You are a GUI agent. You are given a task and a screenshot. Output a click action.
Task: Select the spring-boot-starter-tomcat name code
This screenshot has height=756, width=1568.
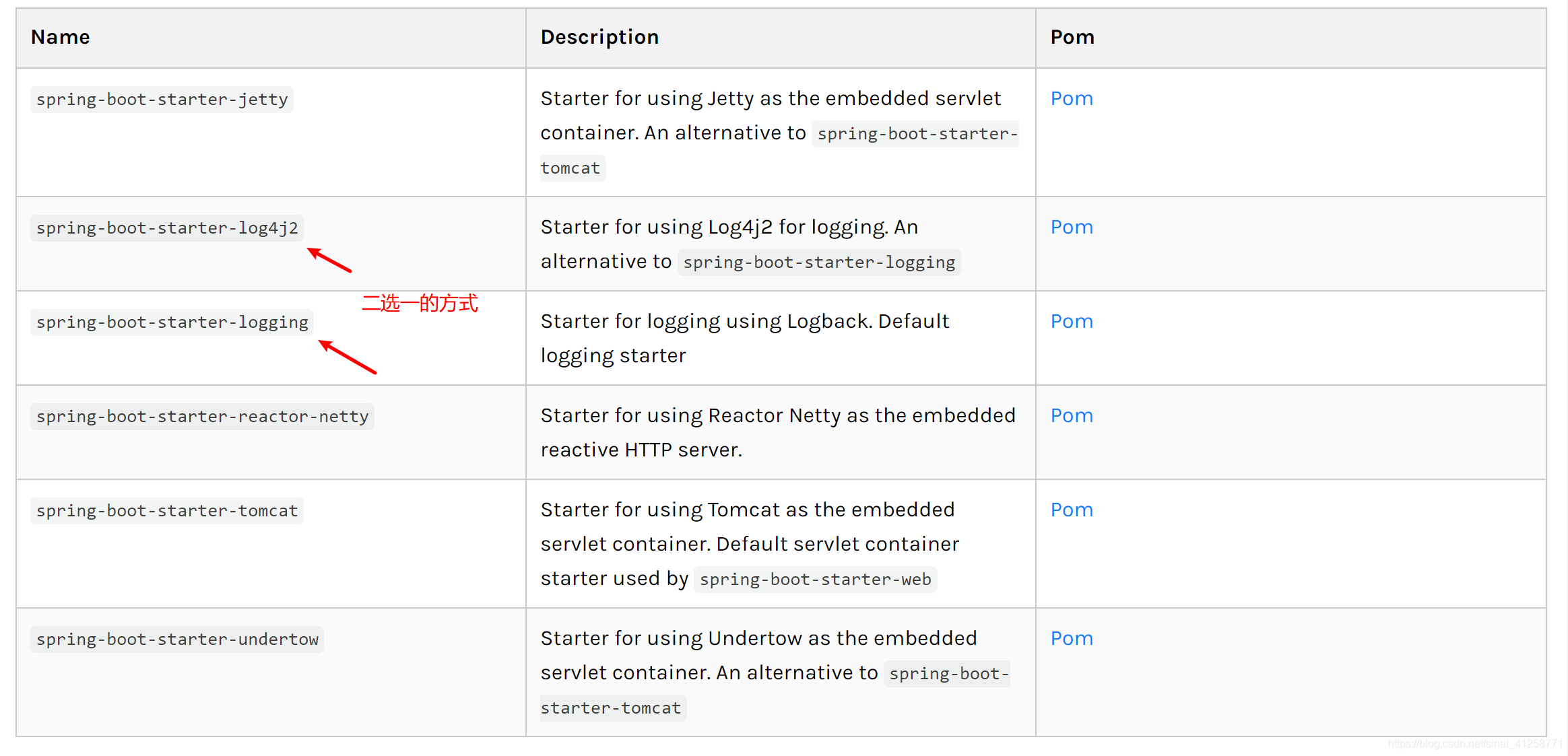167,511
